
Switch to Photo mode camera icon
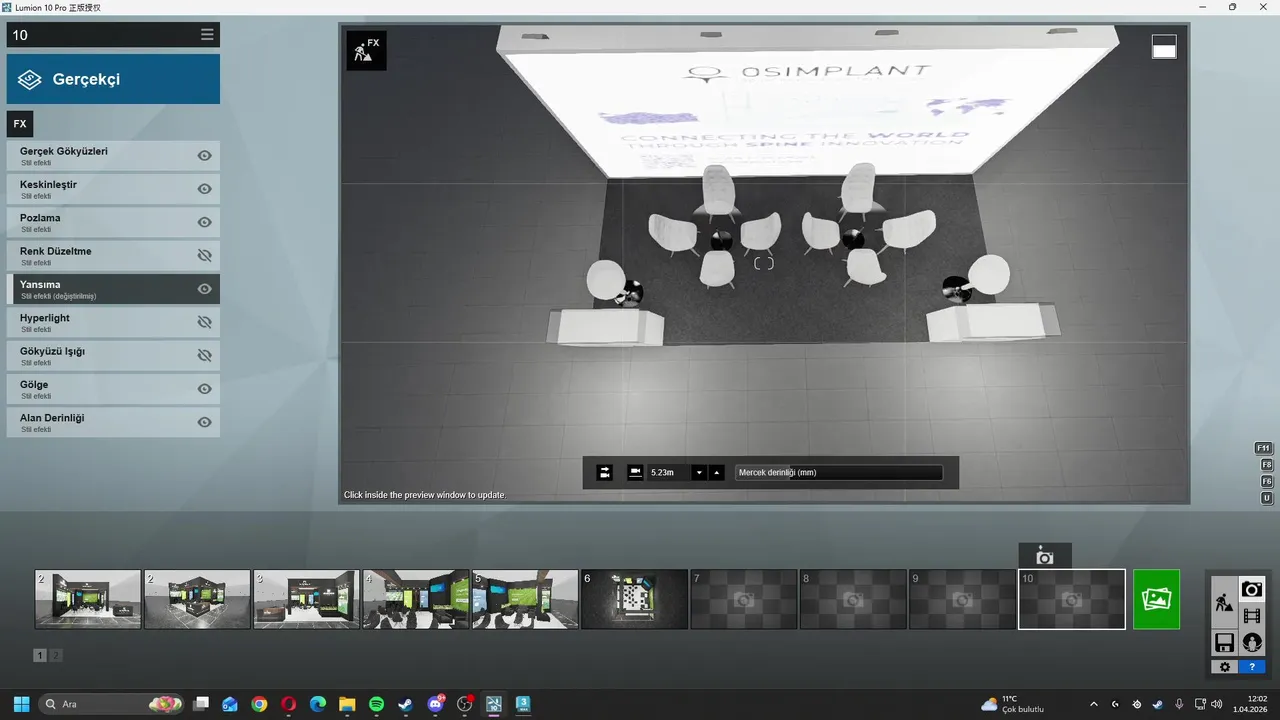coord(1252,589)
